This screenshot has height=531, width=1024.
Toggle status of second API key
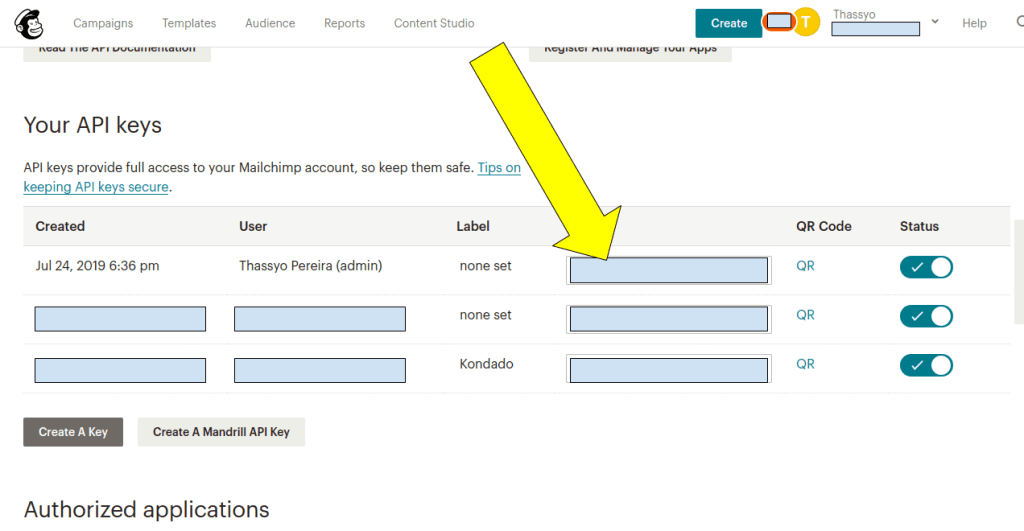tap(926, 316)
